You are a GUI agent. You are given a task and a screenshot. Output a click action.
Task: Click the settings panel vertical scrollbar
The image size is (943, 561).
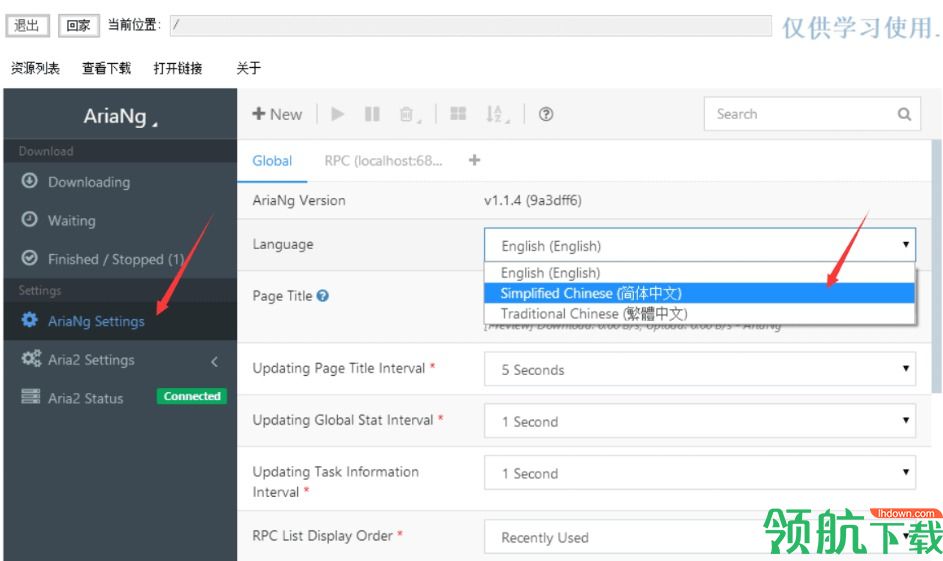936,266
